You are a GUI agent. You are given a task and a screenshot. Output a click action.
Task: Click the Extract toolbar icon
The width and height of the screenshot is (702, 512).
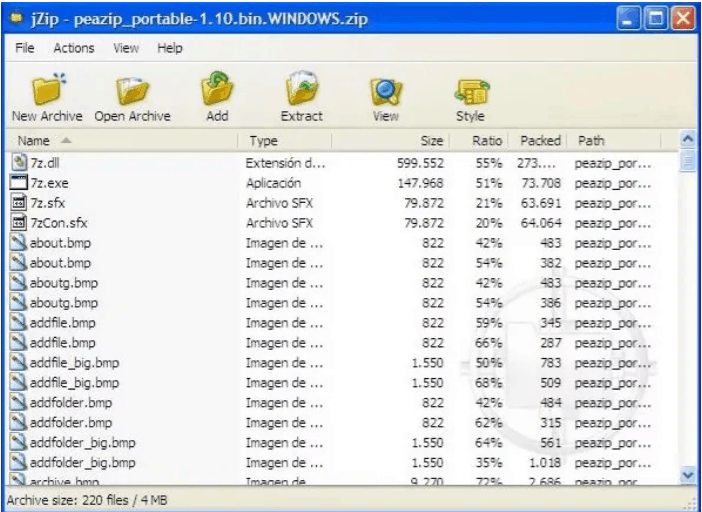pyautogui.click(x=300, y=92)
